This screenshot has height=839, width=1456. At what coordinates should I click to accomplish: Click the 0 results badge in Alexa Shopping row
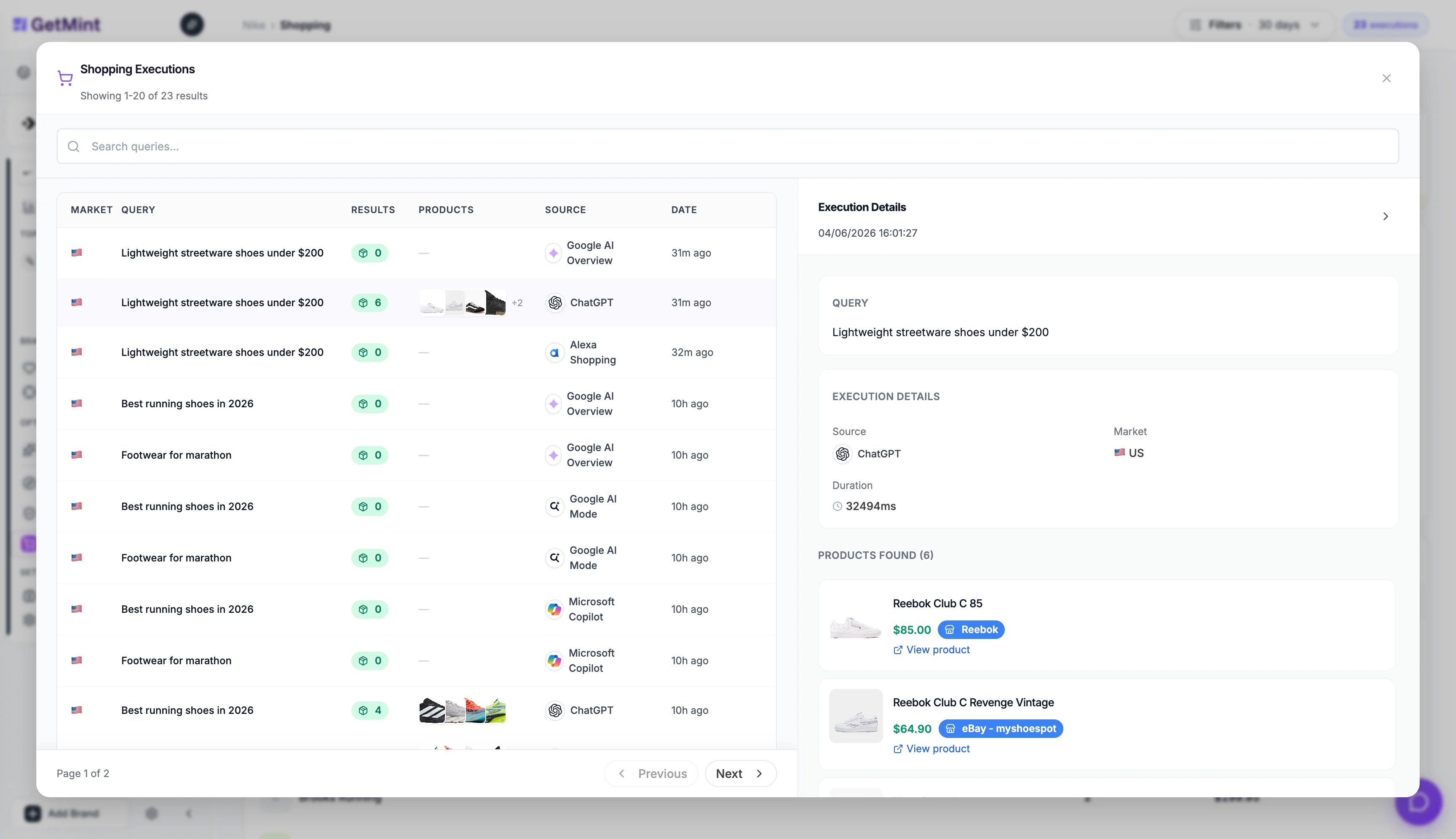[370, 352]
